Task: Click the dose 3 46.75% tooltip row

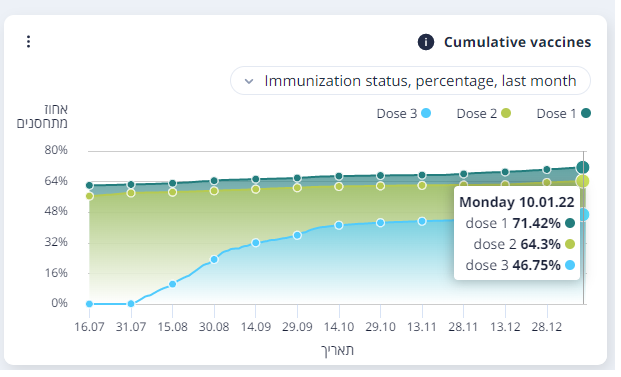Action: click(520, 265)
